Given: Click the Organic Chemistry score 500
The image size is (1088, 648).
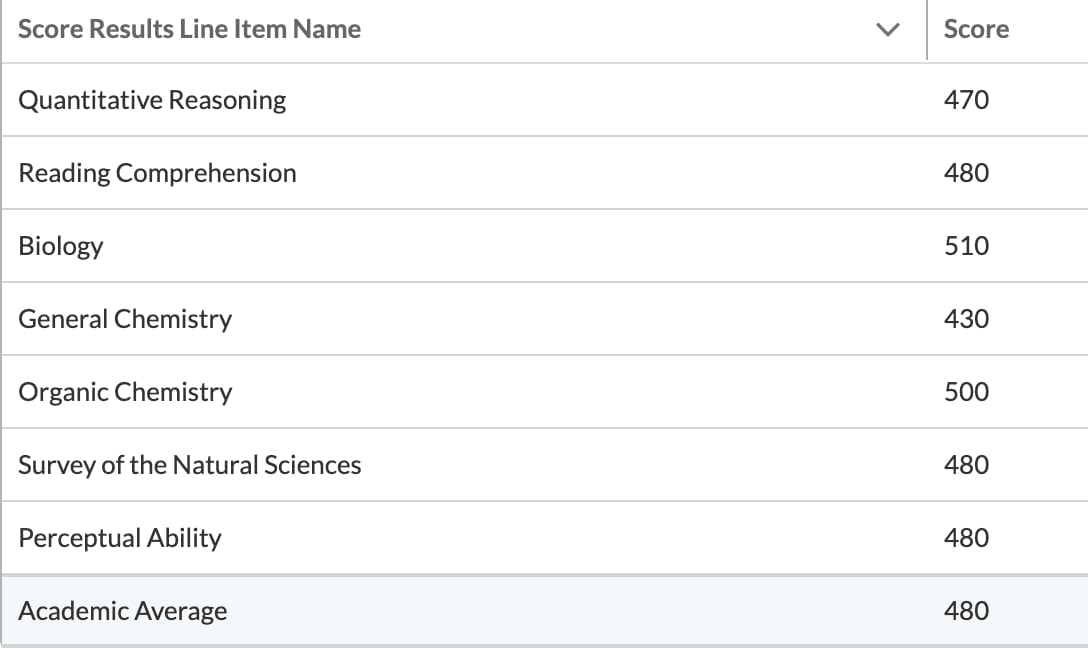Looking at the screenshot, I should (x=966, y=392).
